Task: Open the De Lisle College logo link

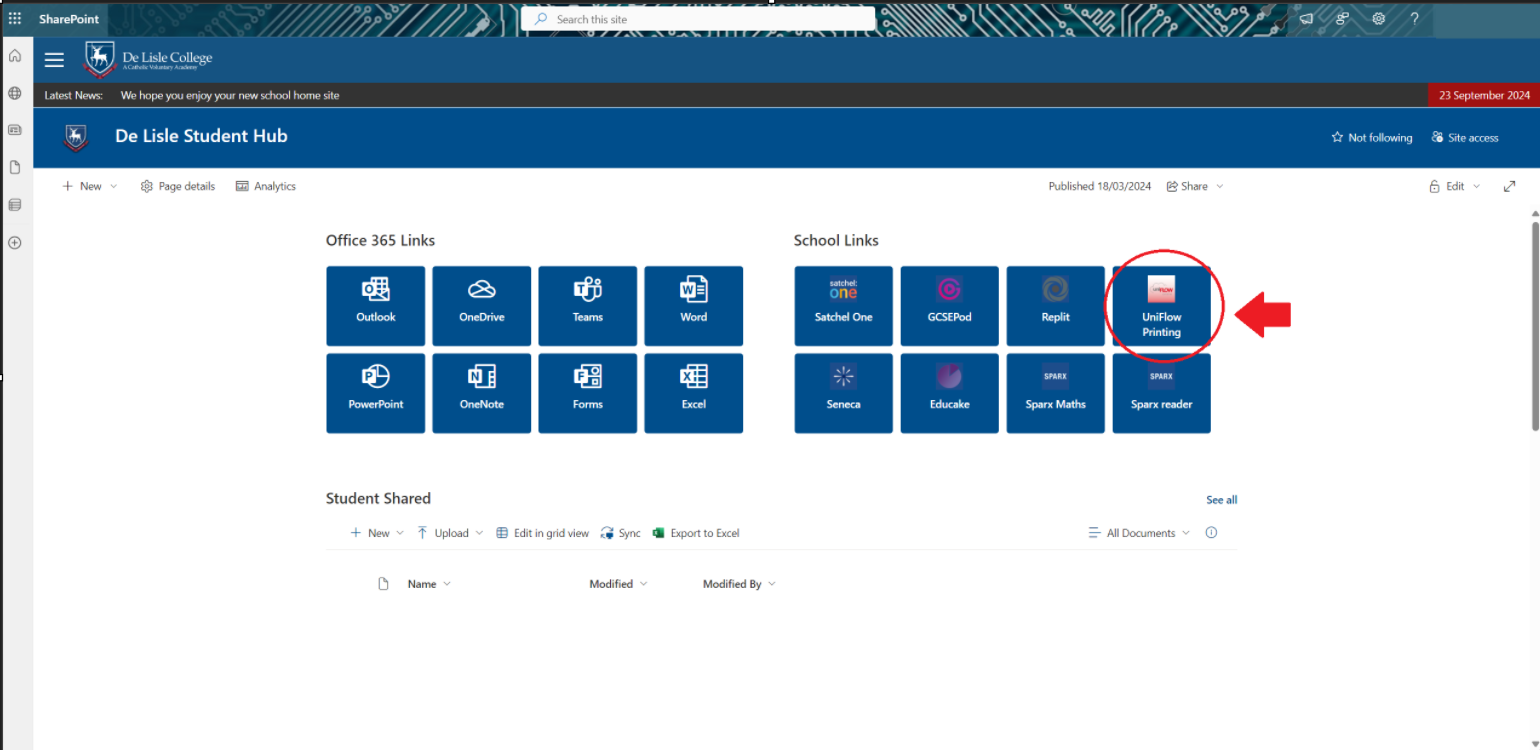Action: (148, 59)
